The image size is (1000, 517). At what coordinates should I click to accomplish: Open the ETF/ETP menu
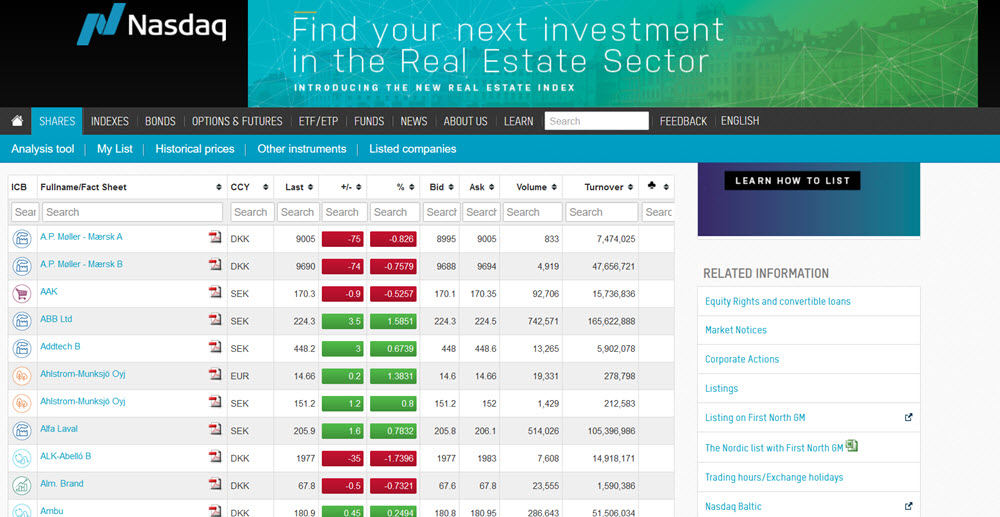coord(318,121)
